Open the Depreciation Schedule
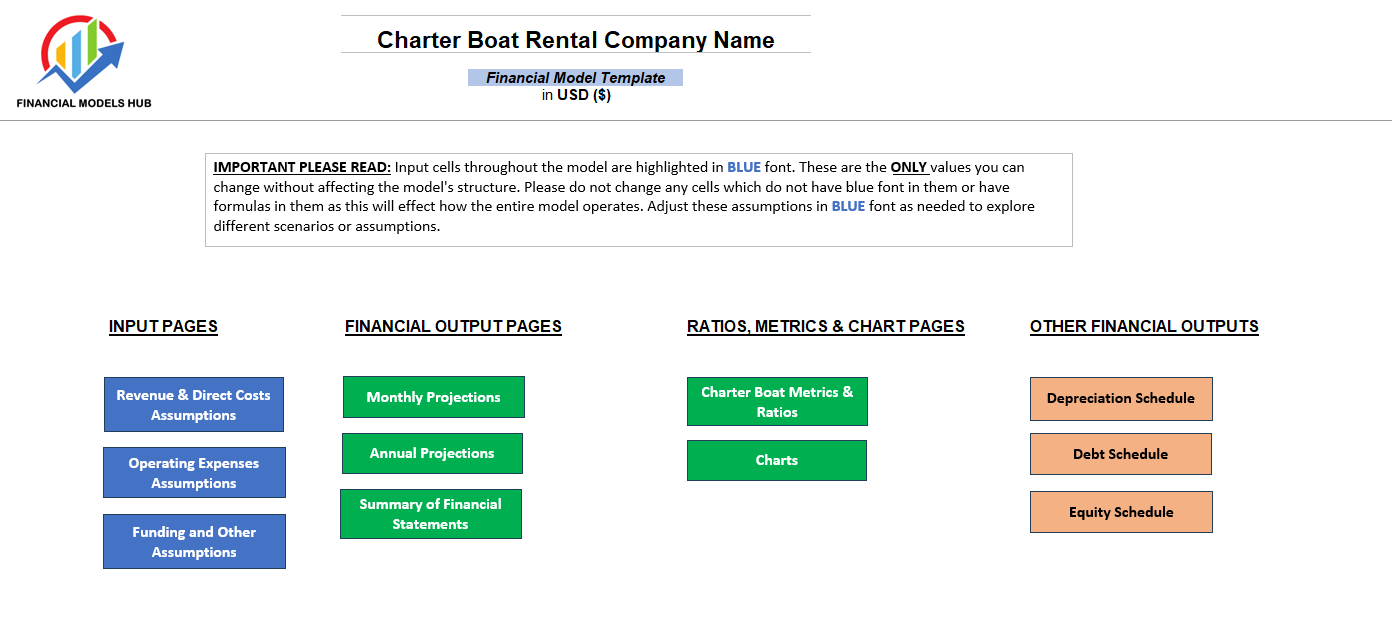Screen dimensions: 1392x635 [1121, 398]
